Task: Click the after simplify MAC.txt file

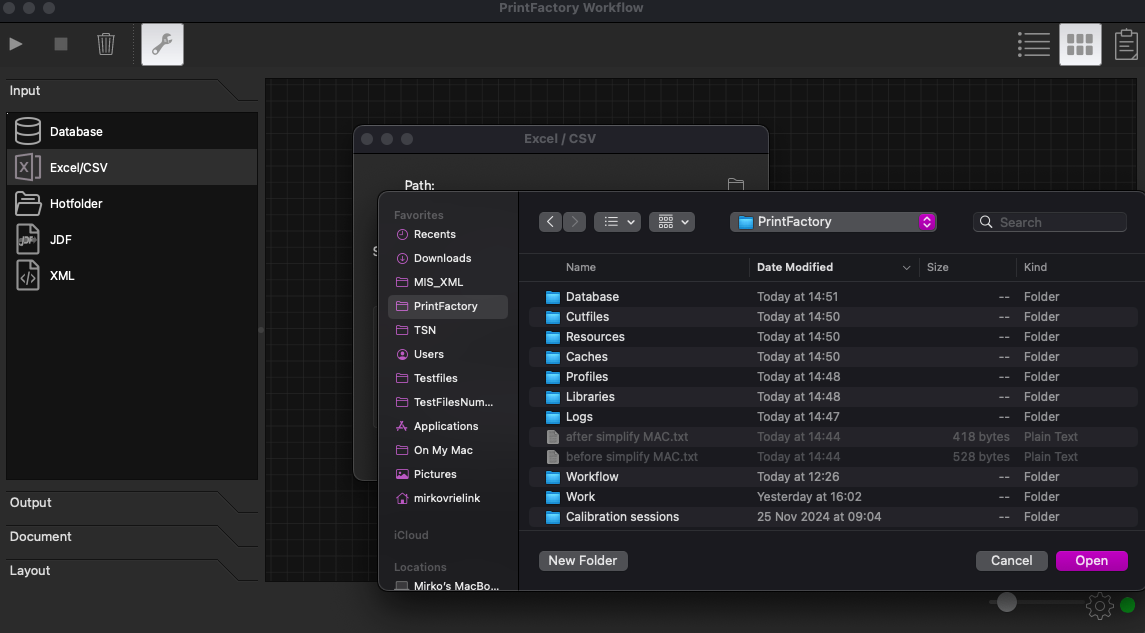Action: [x=833, y=437]
